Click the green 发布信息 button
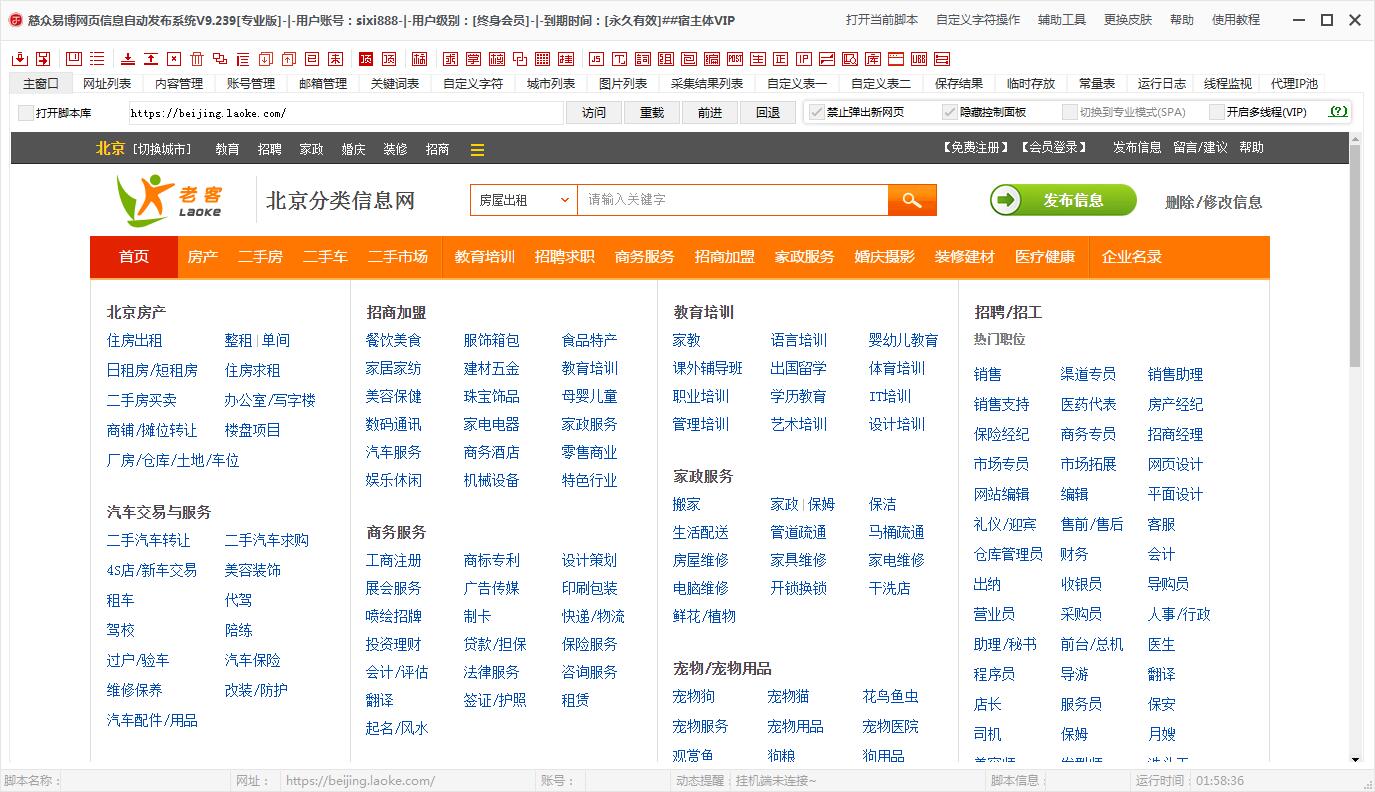Viewport: 1375px width, 792px height. pyautogui.click(x=1063, y=200)
